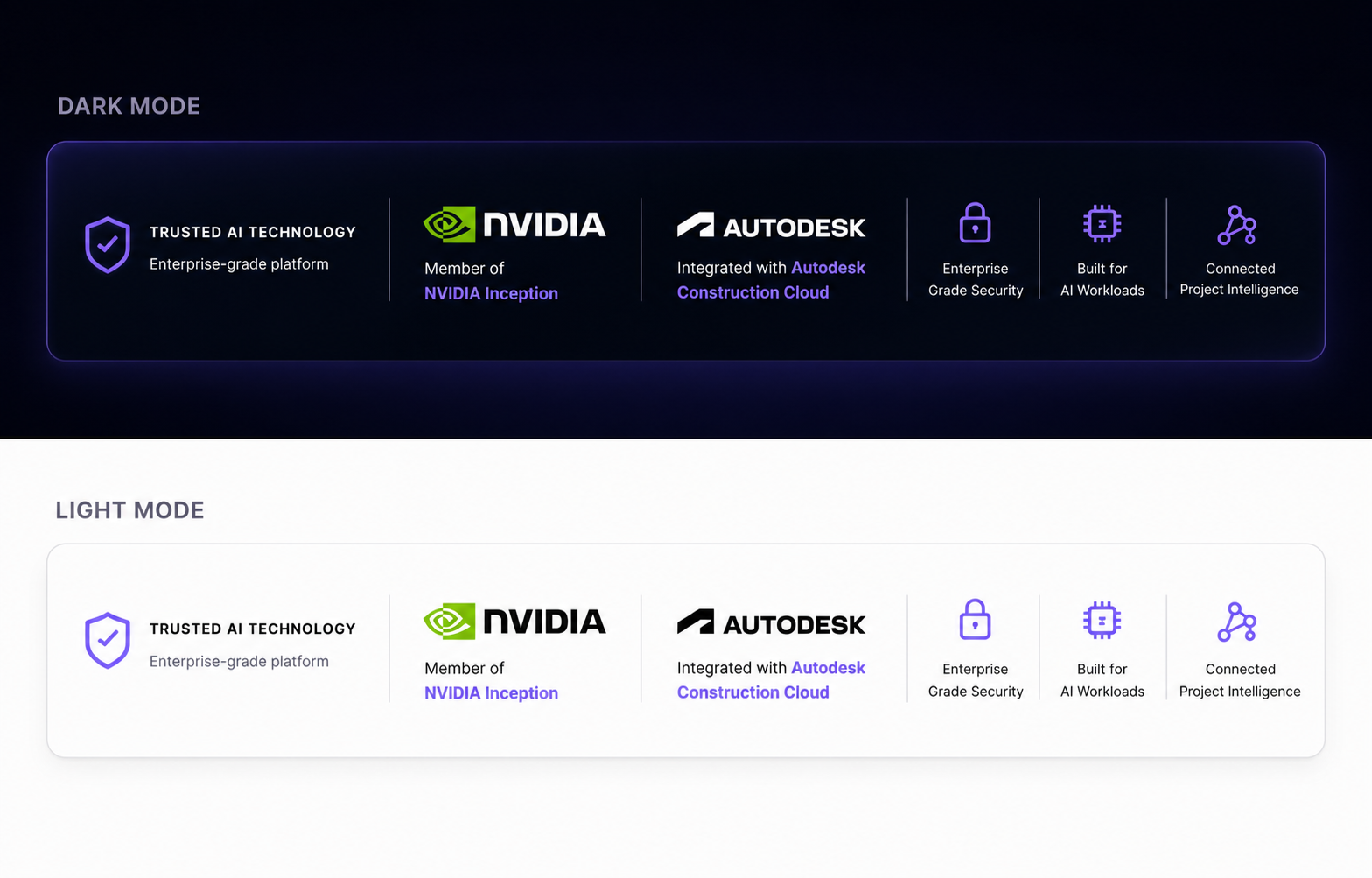Click the padlock security icon in light mode
The height and width of the screenshot is (878, 1372).
[975, 619]
